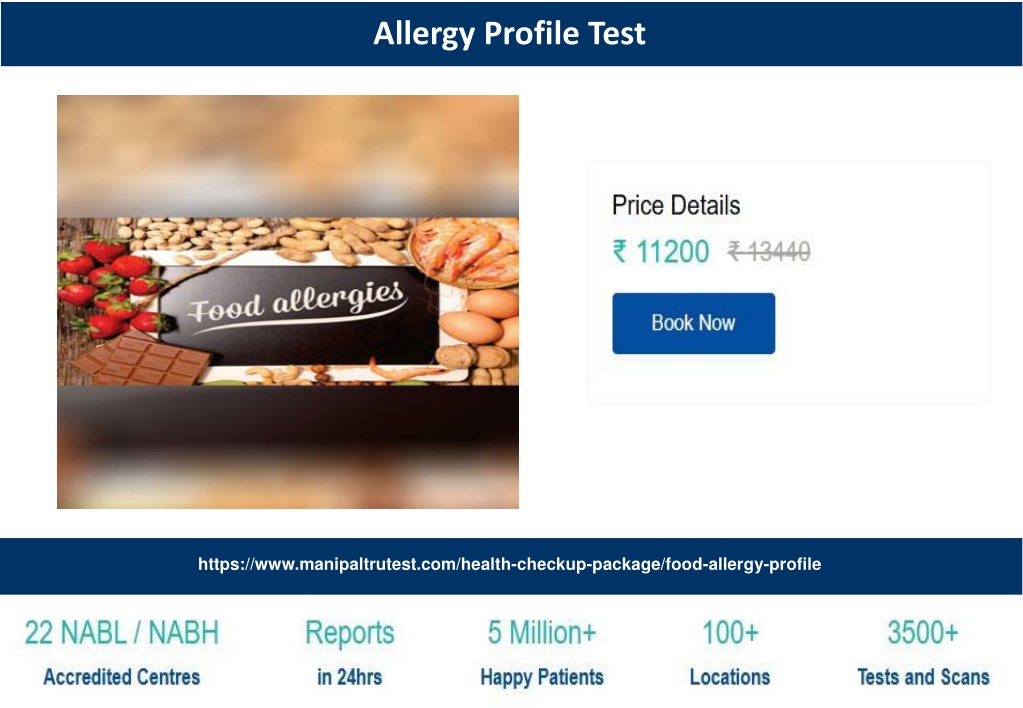Screen dimensions: 1023x708
Task: Click the Book Now button
Action: [x=694, y=323]
